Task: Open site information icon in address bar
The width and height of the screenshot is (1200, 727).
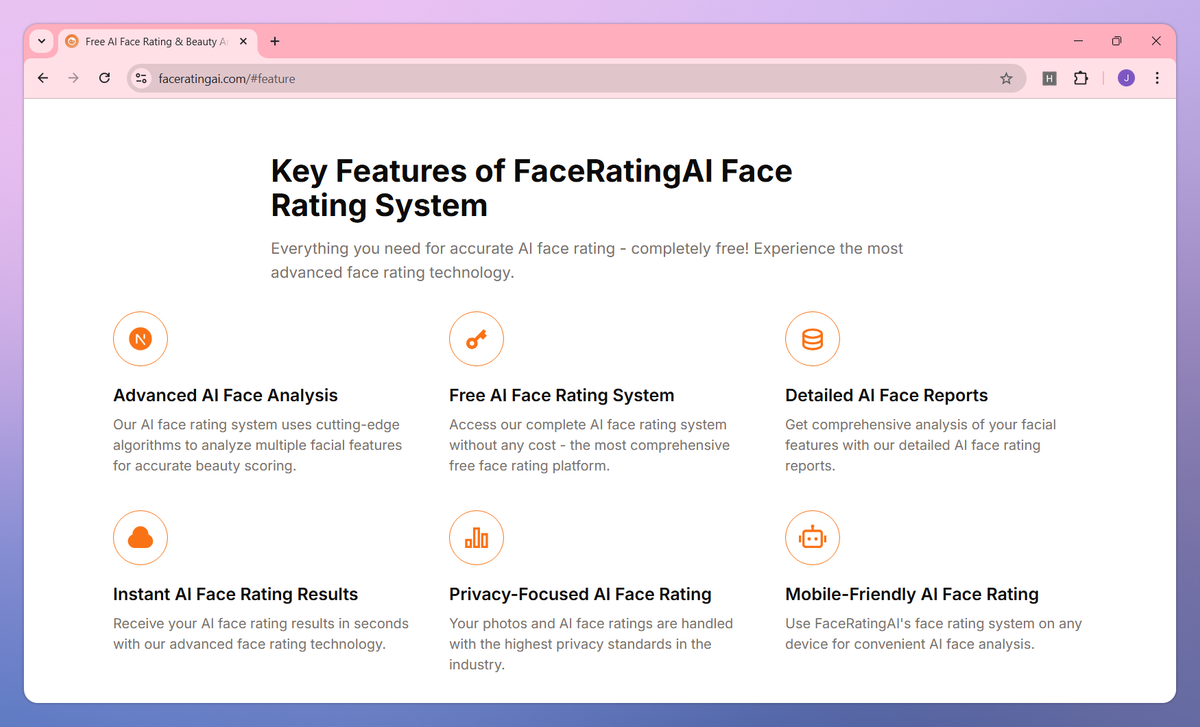Action: tap(141, 78)
